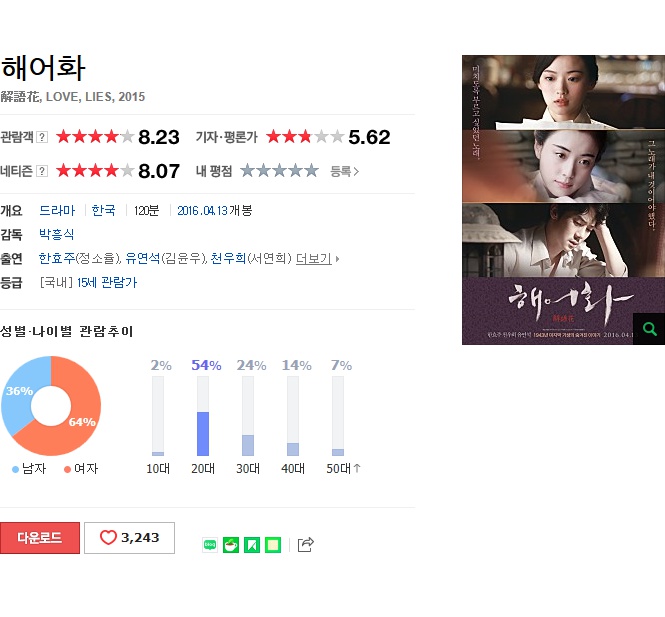Open actor 유연석's profile link

click(x=143, y=258)
